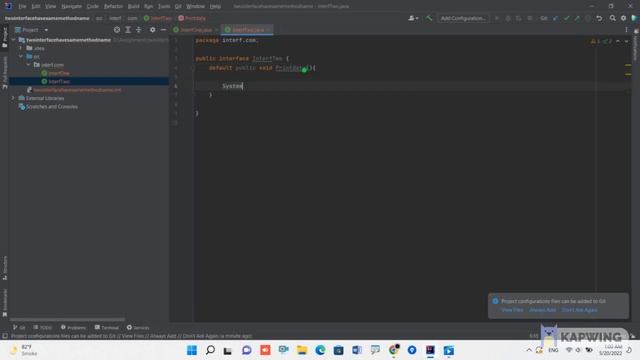Viewport: 640px width, 360px height.
Task: Open Project panel options gear
Action: [153, 30]
